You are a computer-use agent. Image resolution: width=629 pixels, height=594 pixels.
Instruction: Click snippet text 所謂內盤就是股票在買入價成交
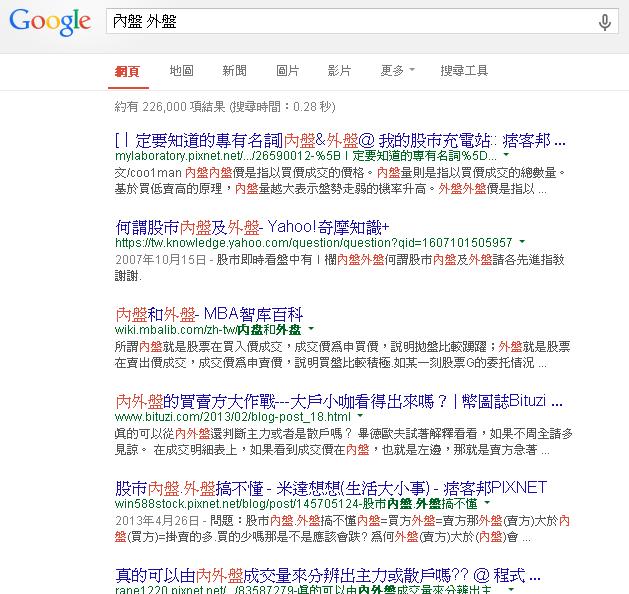point(199,347)
